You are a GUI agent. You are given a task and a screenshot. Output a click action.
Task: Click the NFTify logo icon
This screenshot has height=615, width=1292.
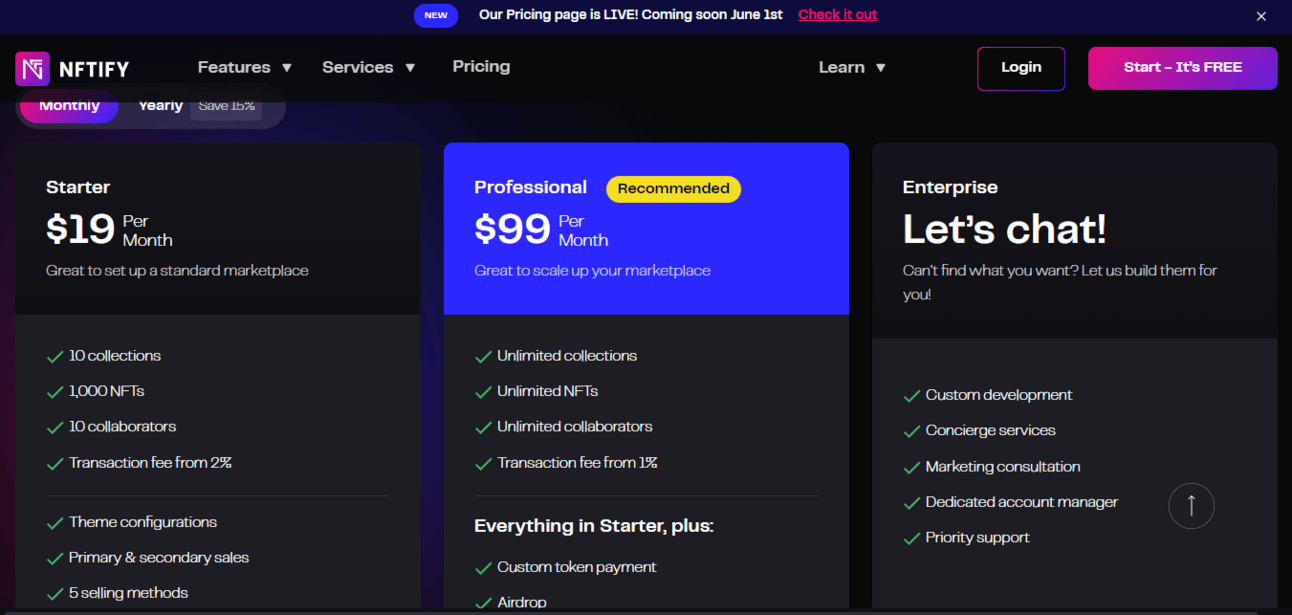(x=32, y=69)
